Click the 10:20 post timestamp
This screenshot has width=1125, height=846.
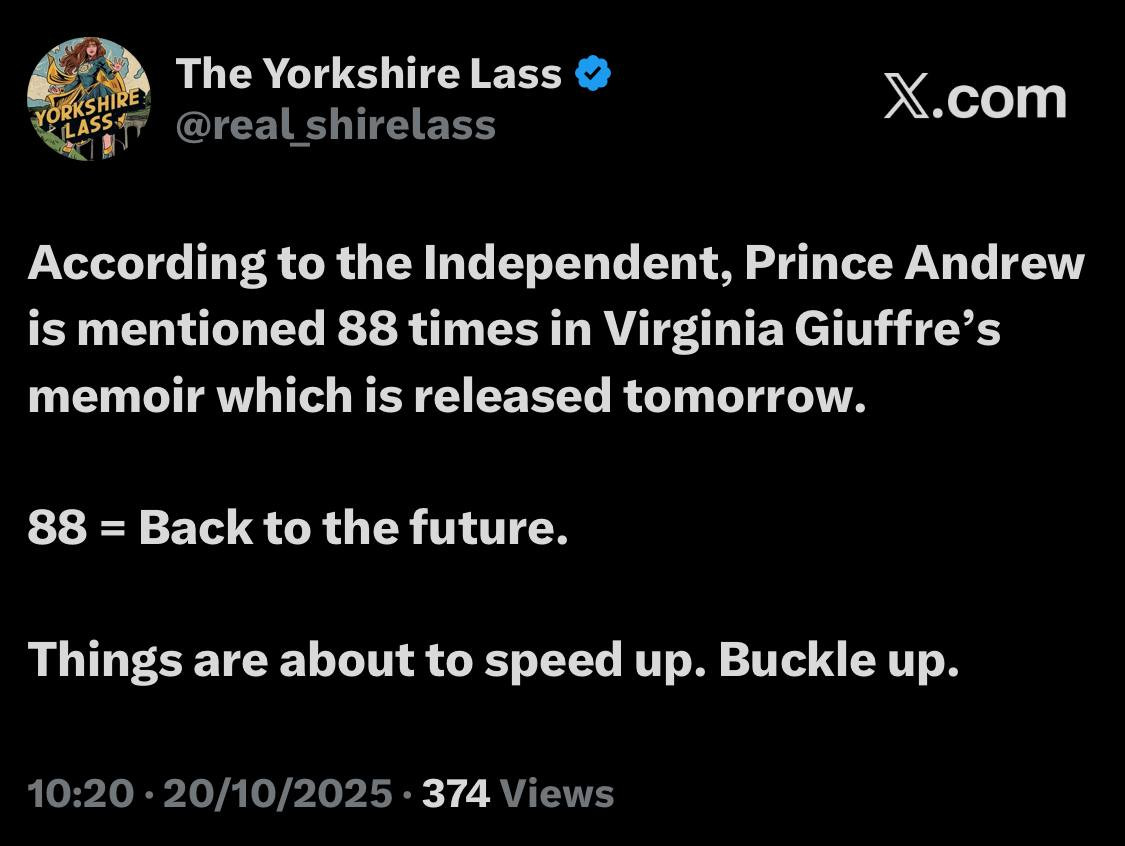tap(80, 794)
